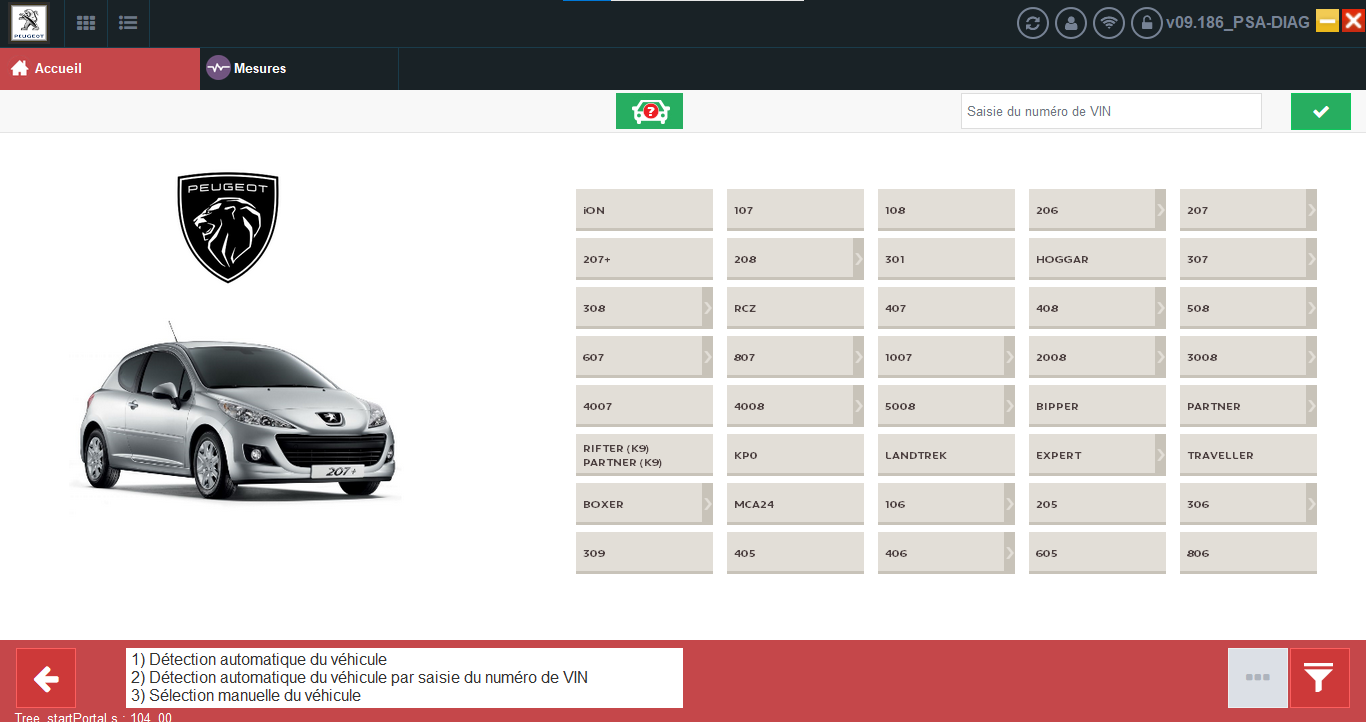Select the BIPPER vehicle model
1366x722 pixels.
click(1097, 406)
